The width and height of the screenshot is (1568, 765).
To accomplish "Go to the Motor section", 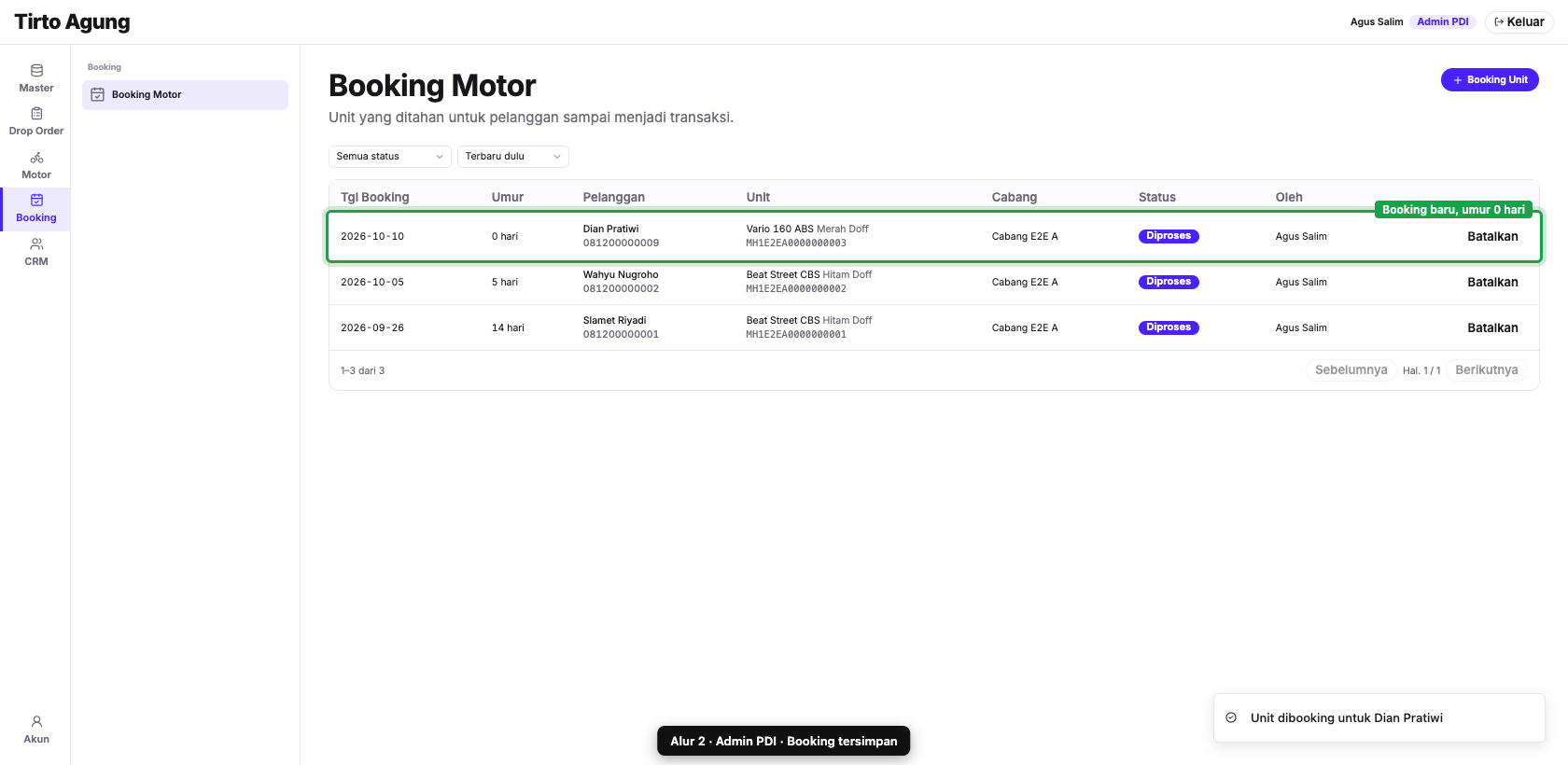I will coord(36,165).
